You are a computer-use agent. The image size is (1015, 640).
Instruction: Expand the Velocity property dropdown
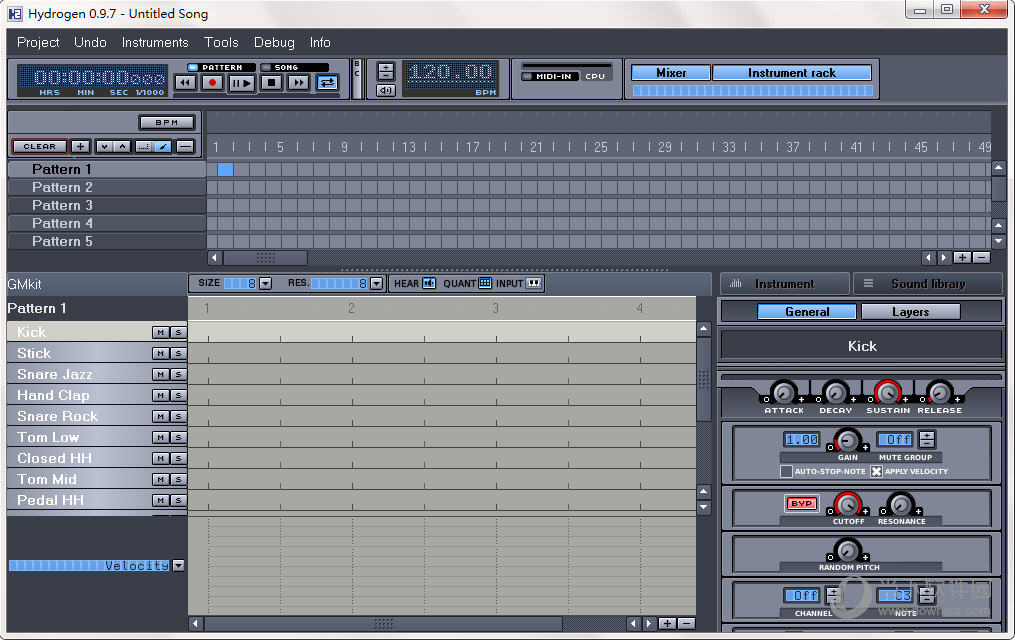point(178,565)
